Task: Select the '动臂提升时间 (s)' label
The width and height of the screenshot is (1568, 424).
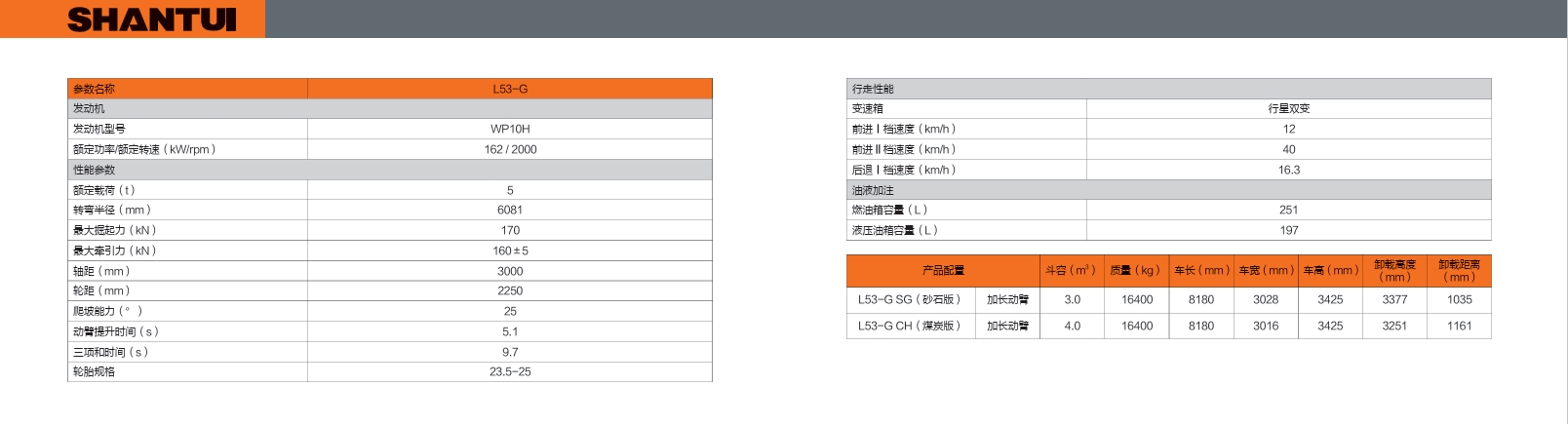Action: (116, 331)
